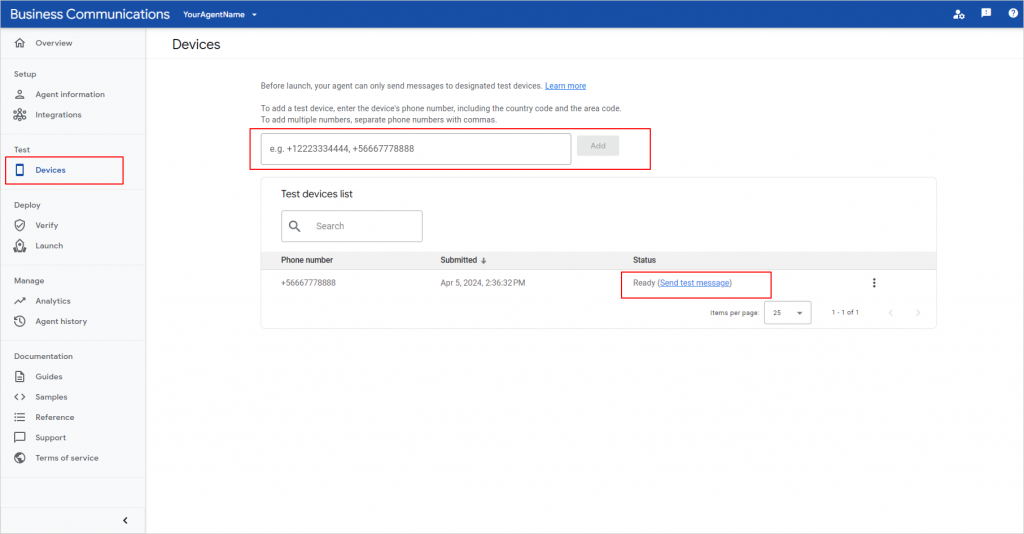Expand the YourAgentName agent dropdown

(x=220, y=15)
